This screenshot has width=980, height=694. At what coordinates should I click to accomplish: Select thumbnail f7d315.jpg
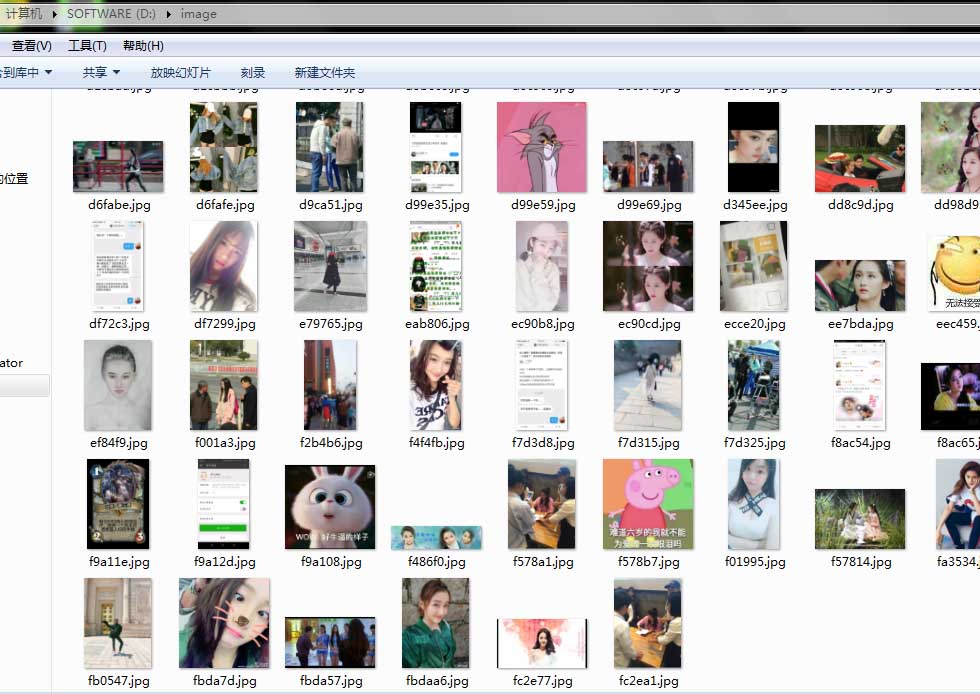(x=648, y=385)
